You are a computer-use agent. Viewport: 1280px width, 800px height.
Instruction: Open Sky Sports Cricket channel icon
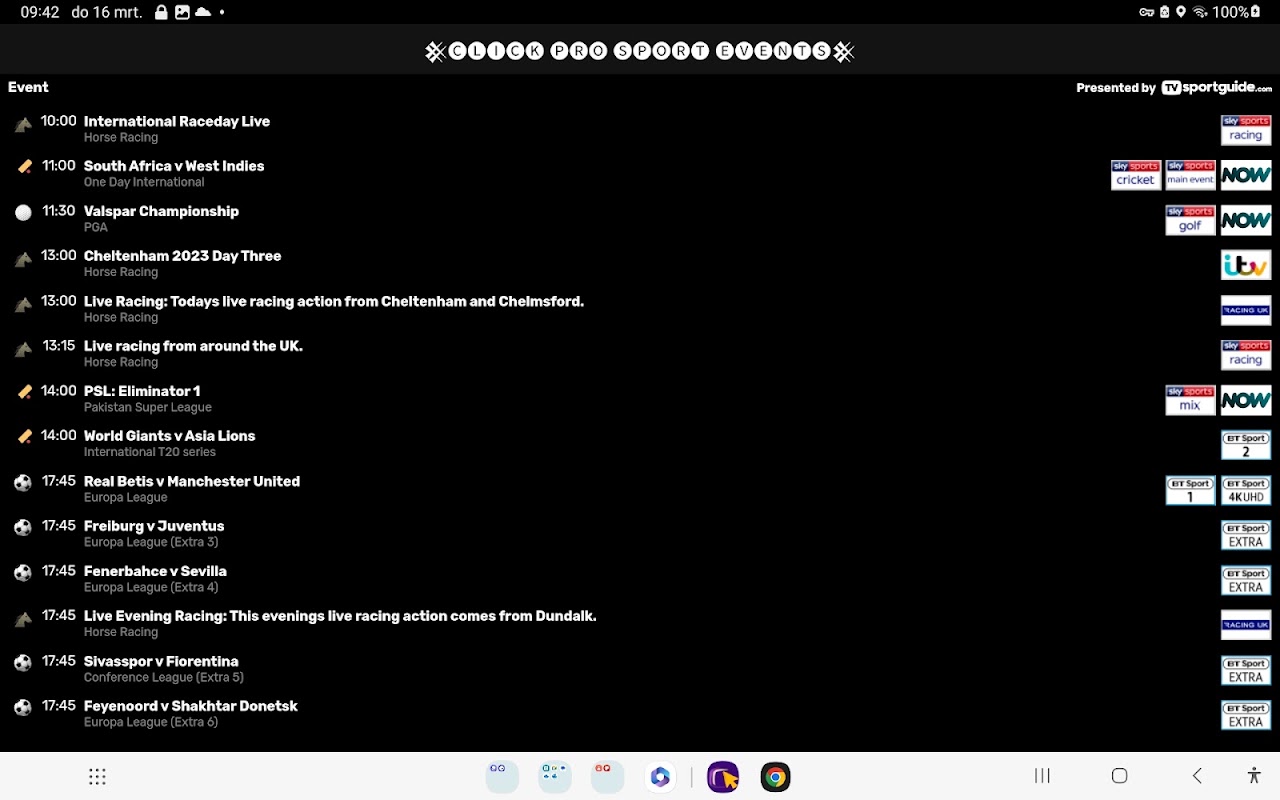(x=1136, y=175)
